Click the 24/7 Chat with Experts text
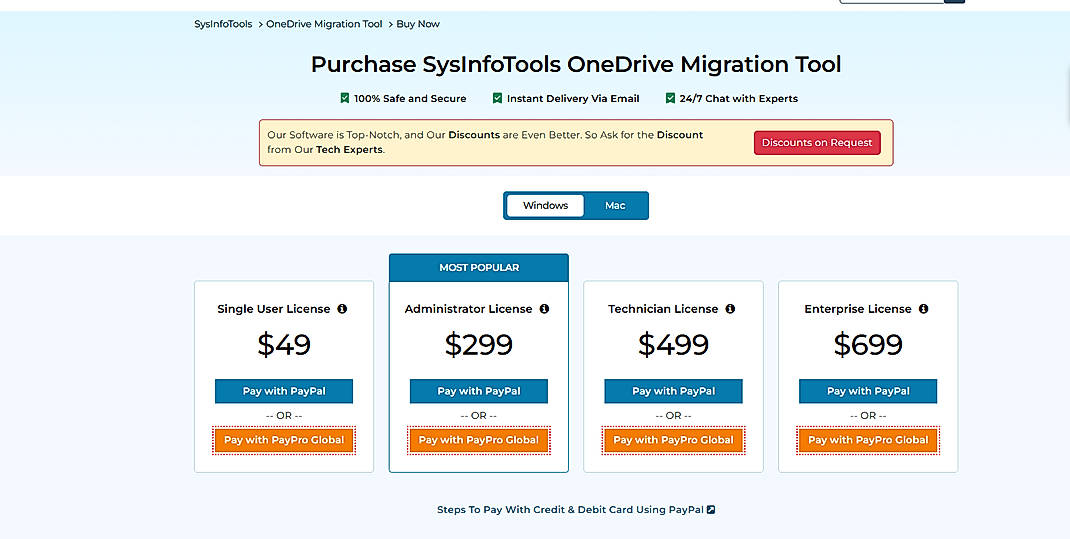The height and width of the screenshot is (539, 1070). coord(738,98)
